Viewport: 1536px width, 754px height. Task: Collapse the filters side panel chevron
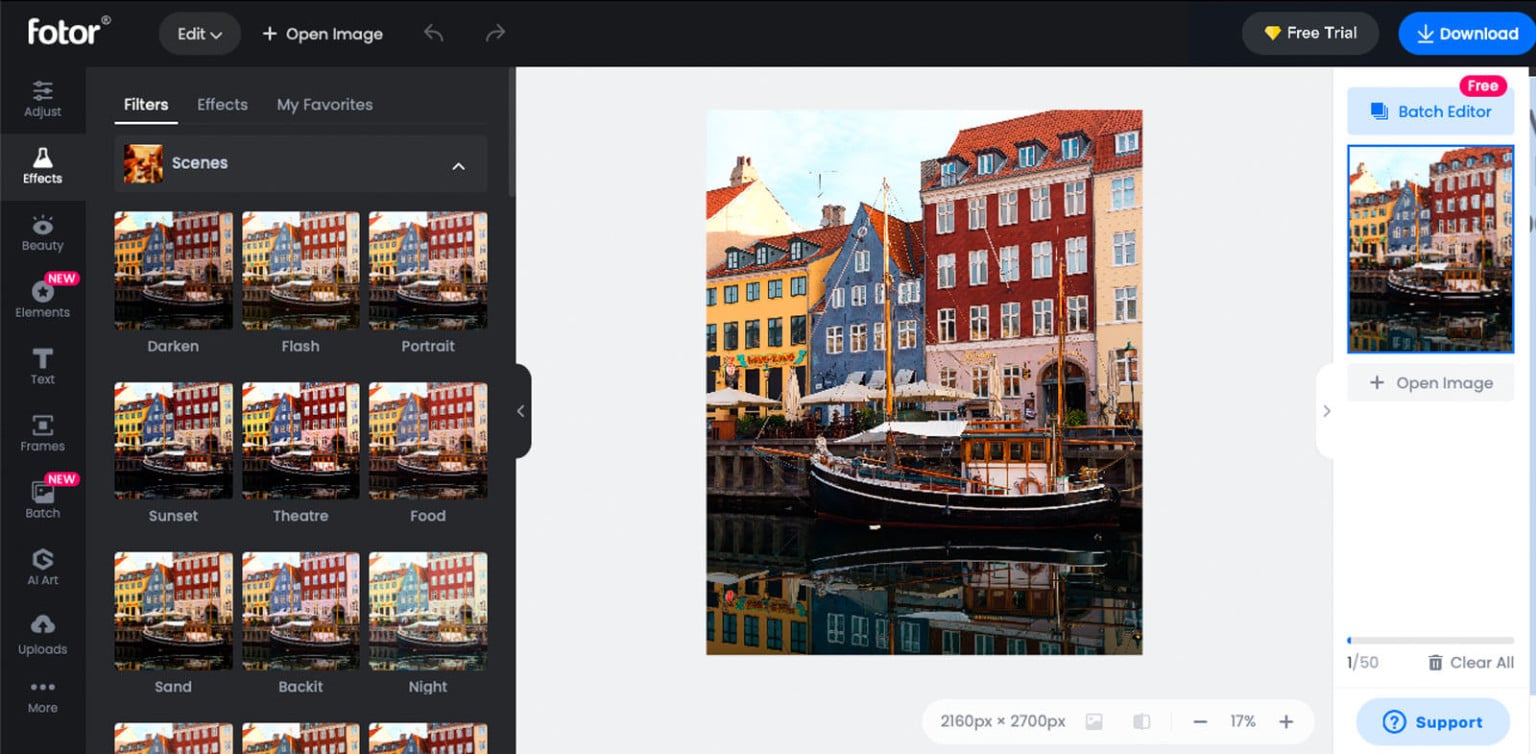coord(520,411)
